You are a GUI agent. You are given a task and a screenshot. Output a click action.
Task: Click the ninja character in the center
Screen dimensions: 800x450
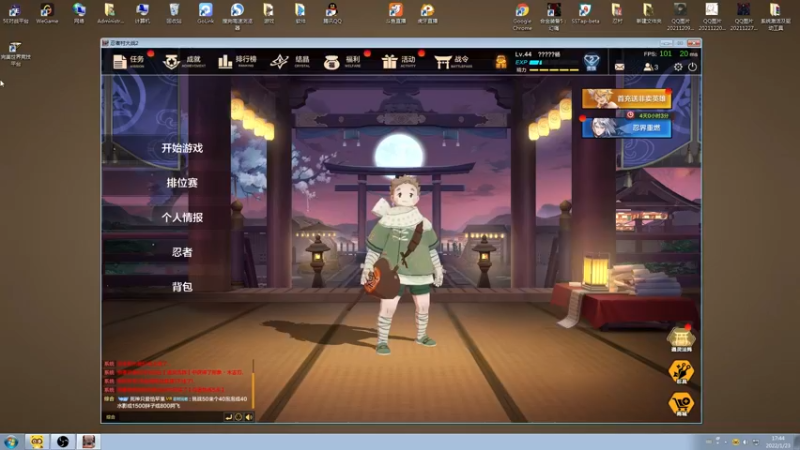coord(402,264)
